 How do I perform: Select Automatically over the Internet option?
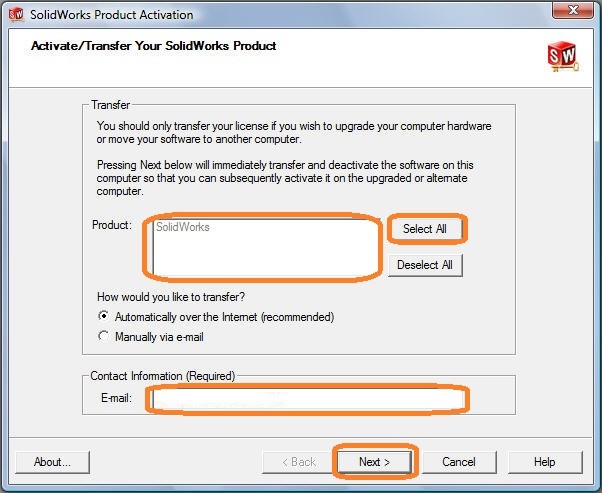click(x=103, y=316)
